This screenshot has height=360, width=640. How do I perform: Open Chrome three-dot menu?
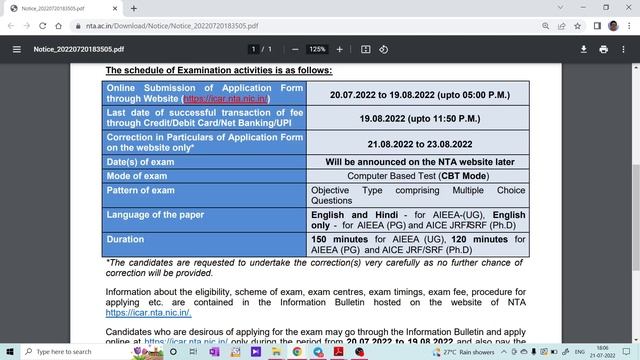click(629, 26)
